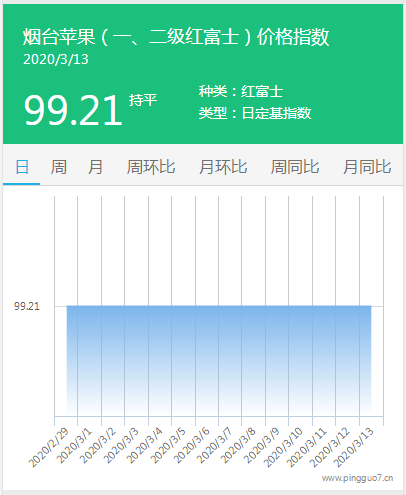
Task: Switch to the 周 weekly tab
Action: [x=59, y=167]
